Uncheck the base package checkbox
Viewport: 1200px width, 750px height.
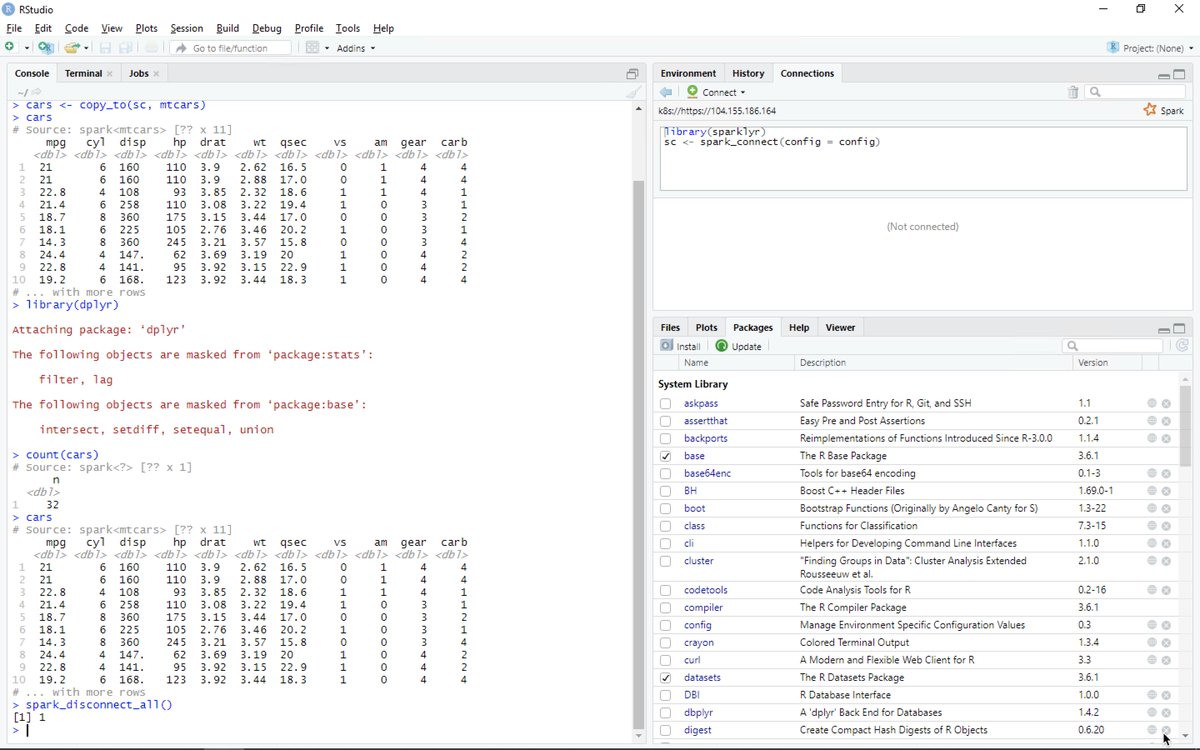pyautogui.click(x=666, y=456)
